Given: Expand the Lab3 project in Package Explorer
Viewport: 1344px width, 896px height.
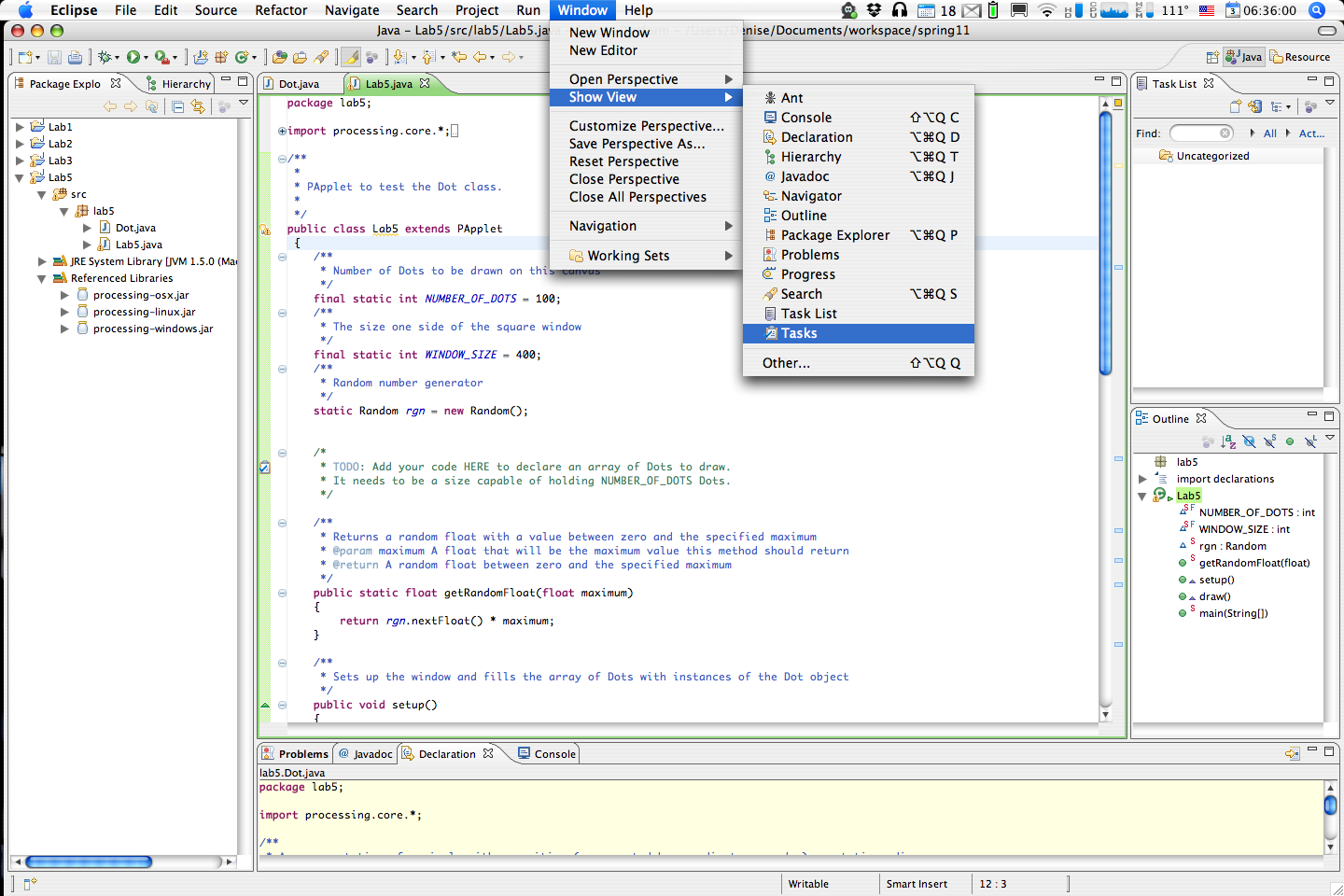Looking at the screenshot, I should [x=20, y=161].
